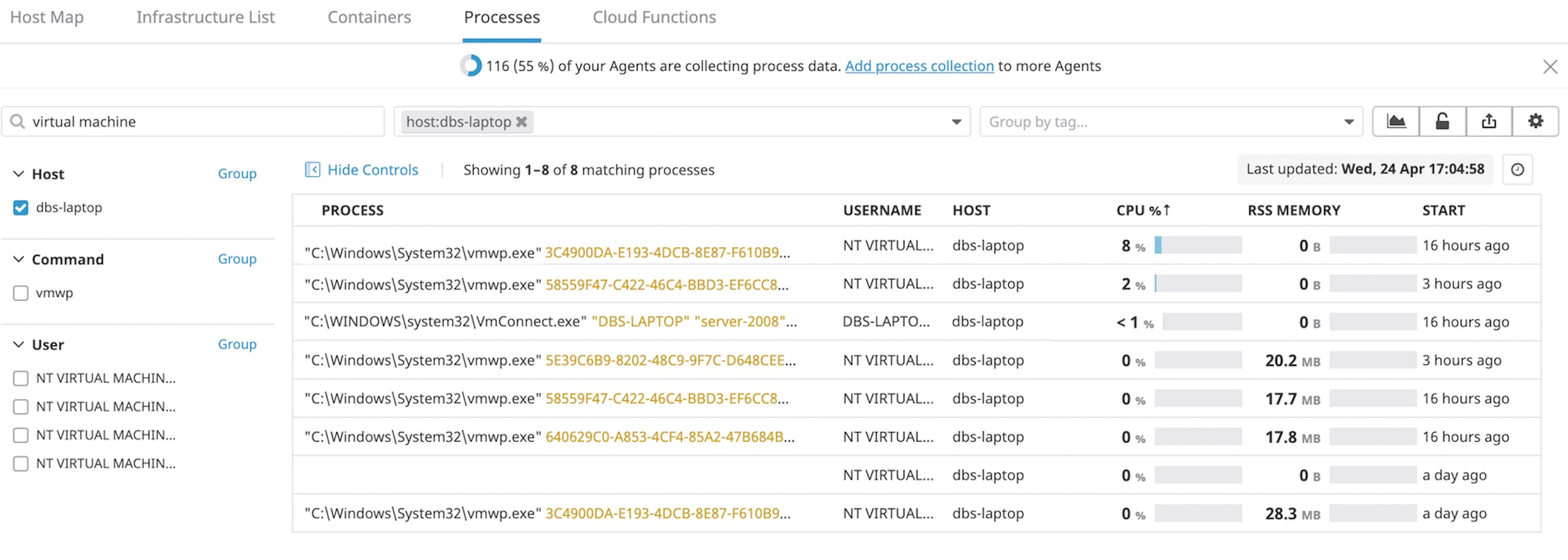
Task: Click the 8% CPU usage bar
Action: (1197, 246)
